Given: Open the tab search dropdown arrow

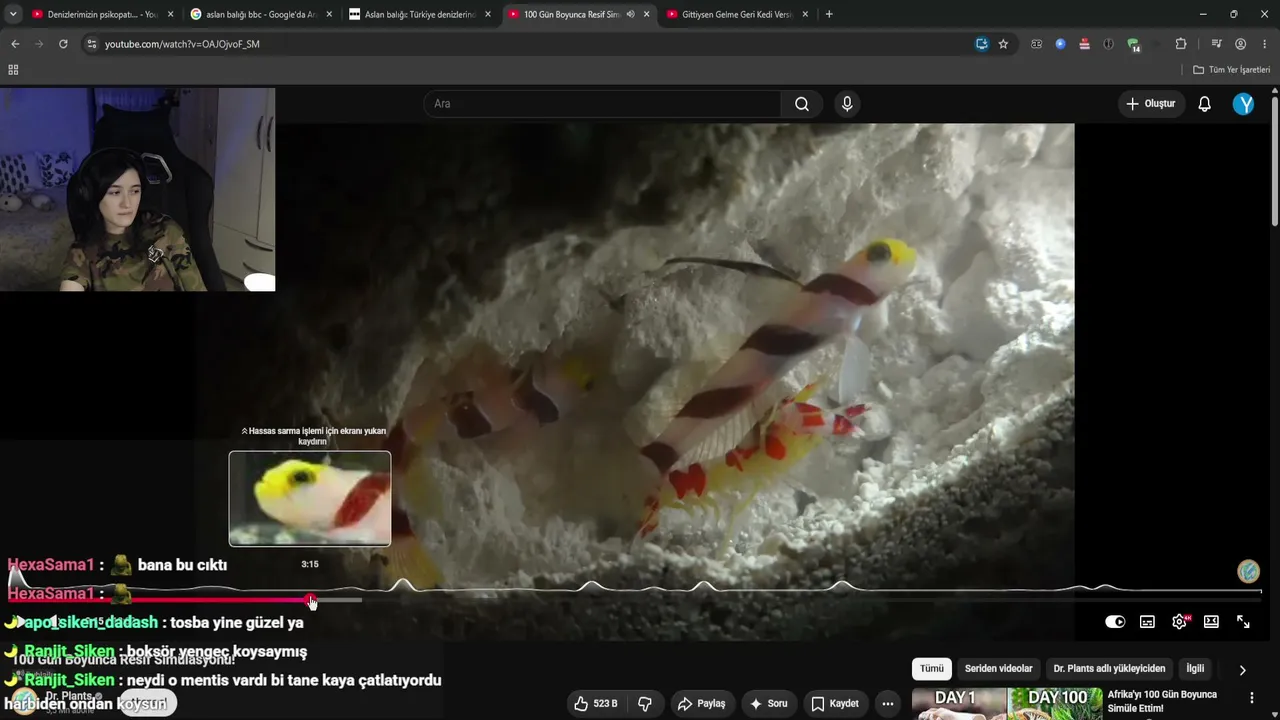Looking at the screenshot, I should (13, 14).
